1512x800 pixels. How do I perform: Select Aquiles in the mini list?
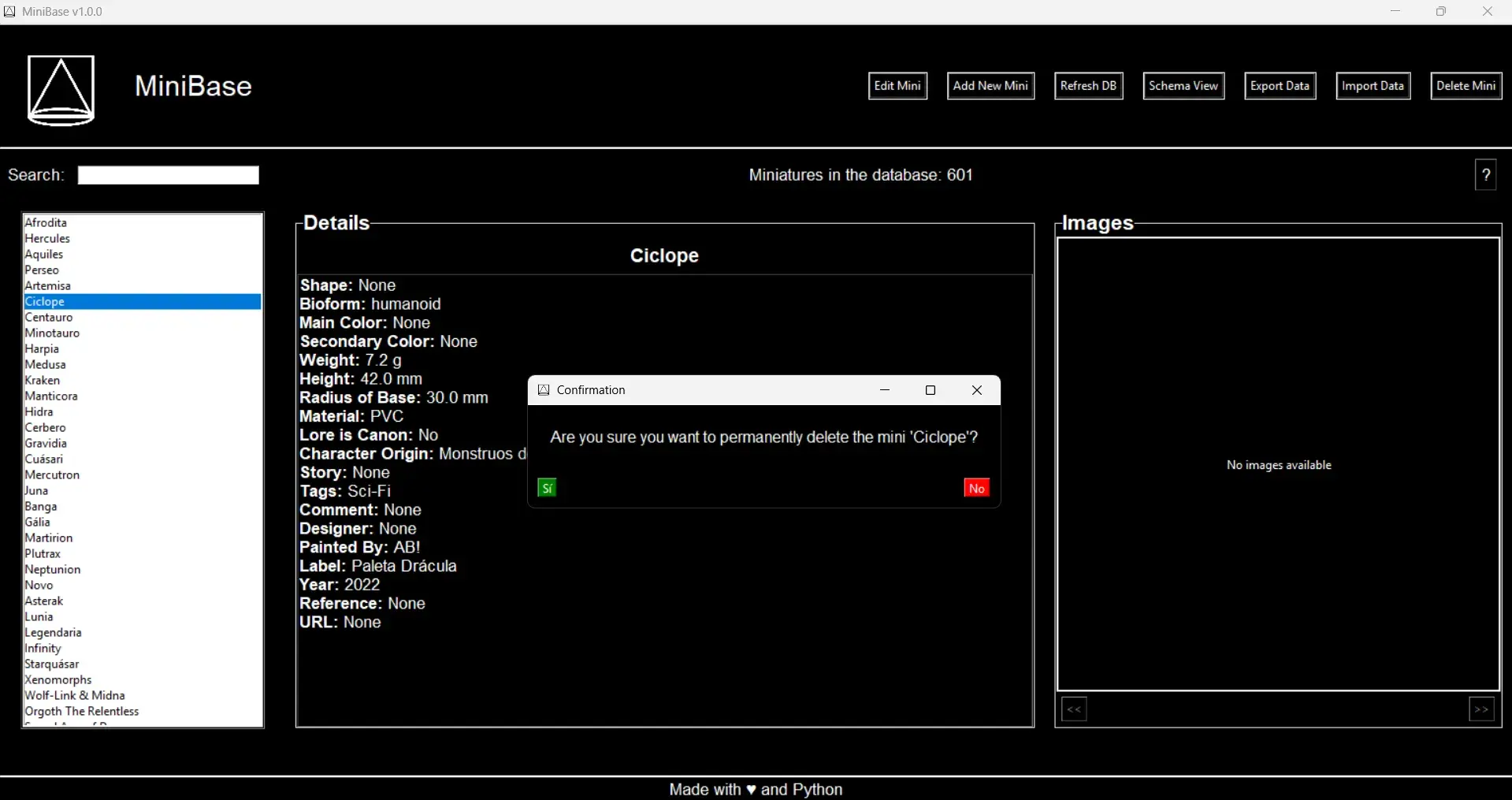coord(143,255)
